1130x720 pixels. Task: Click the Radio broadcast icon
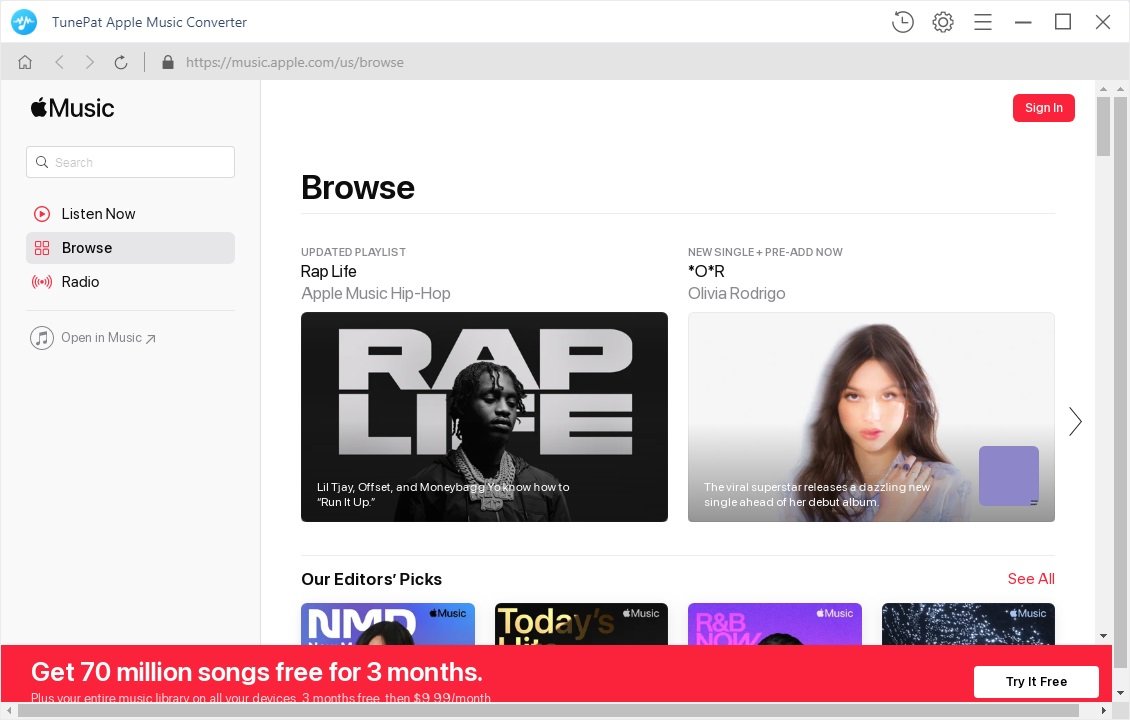point(42,282)
